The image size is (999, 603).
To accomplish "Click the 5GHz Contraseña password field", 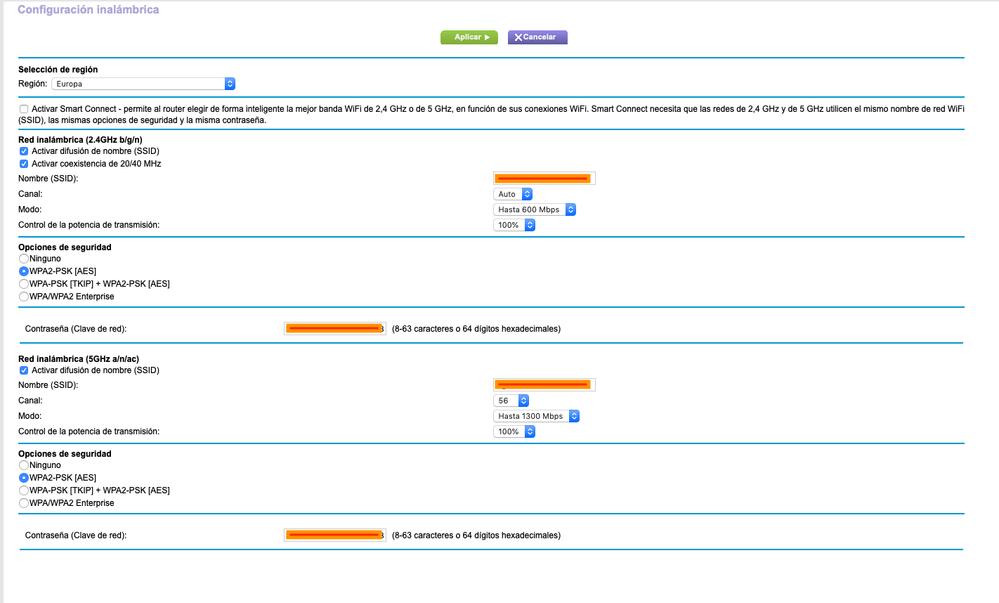I will (334, 535).
